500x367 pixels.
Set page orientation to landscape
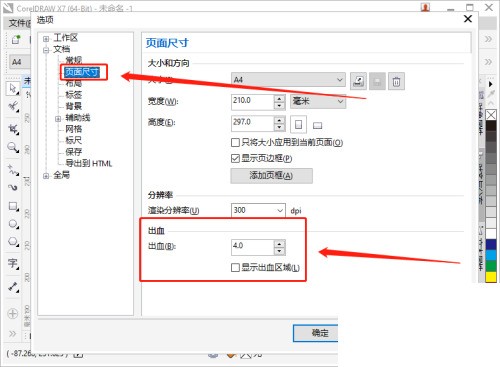317,125
